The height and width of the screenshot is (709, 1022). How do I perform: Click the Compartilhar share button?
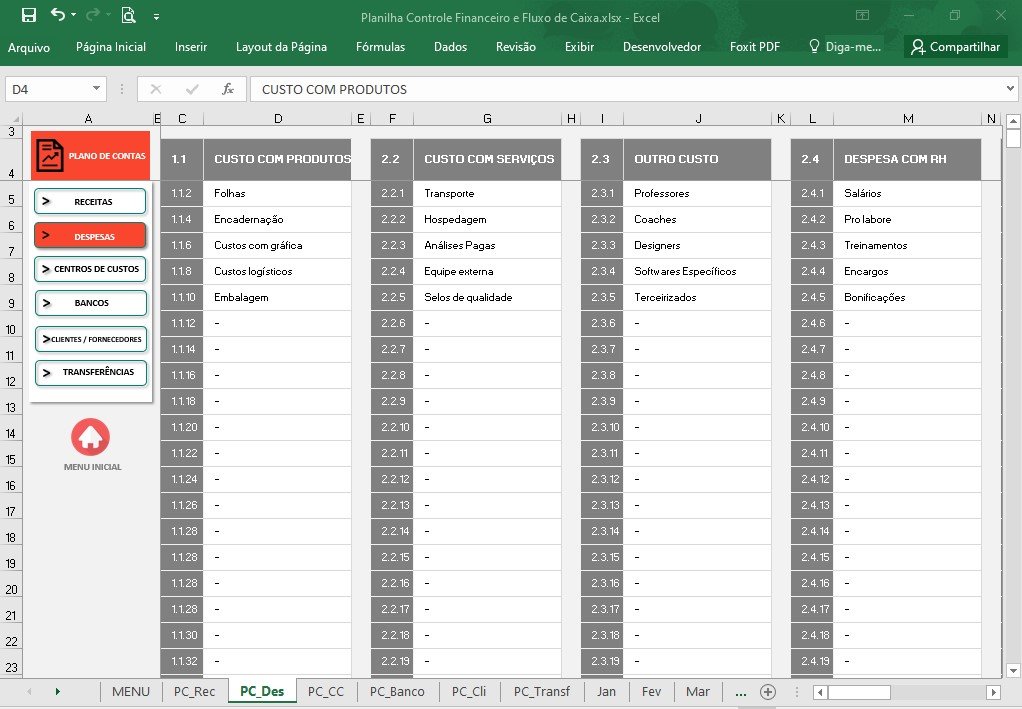(x=956, y=47)
